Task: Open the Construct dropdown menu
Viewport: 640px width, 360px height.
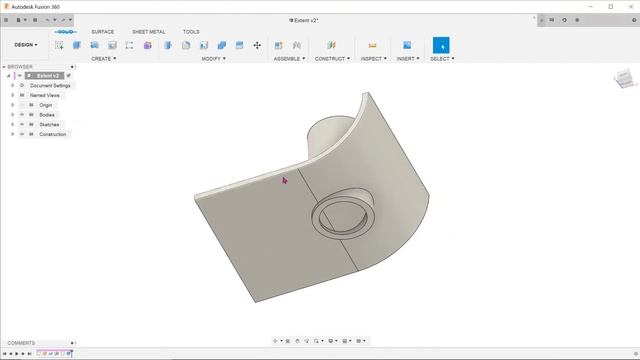Action: [332, 59]
